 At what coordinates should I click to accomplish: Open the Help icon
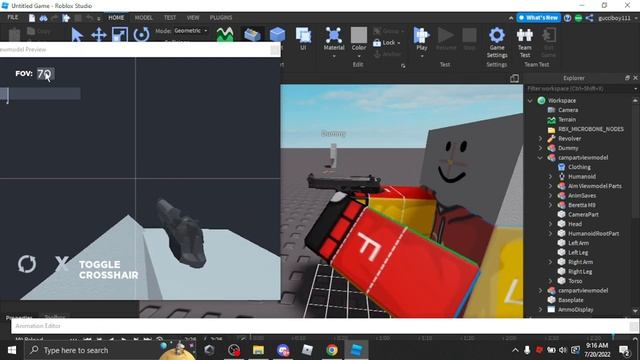click(567, 18)
